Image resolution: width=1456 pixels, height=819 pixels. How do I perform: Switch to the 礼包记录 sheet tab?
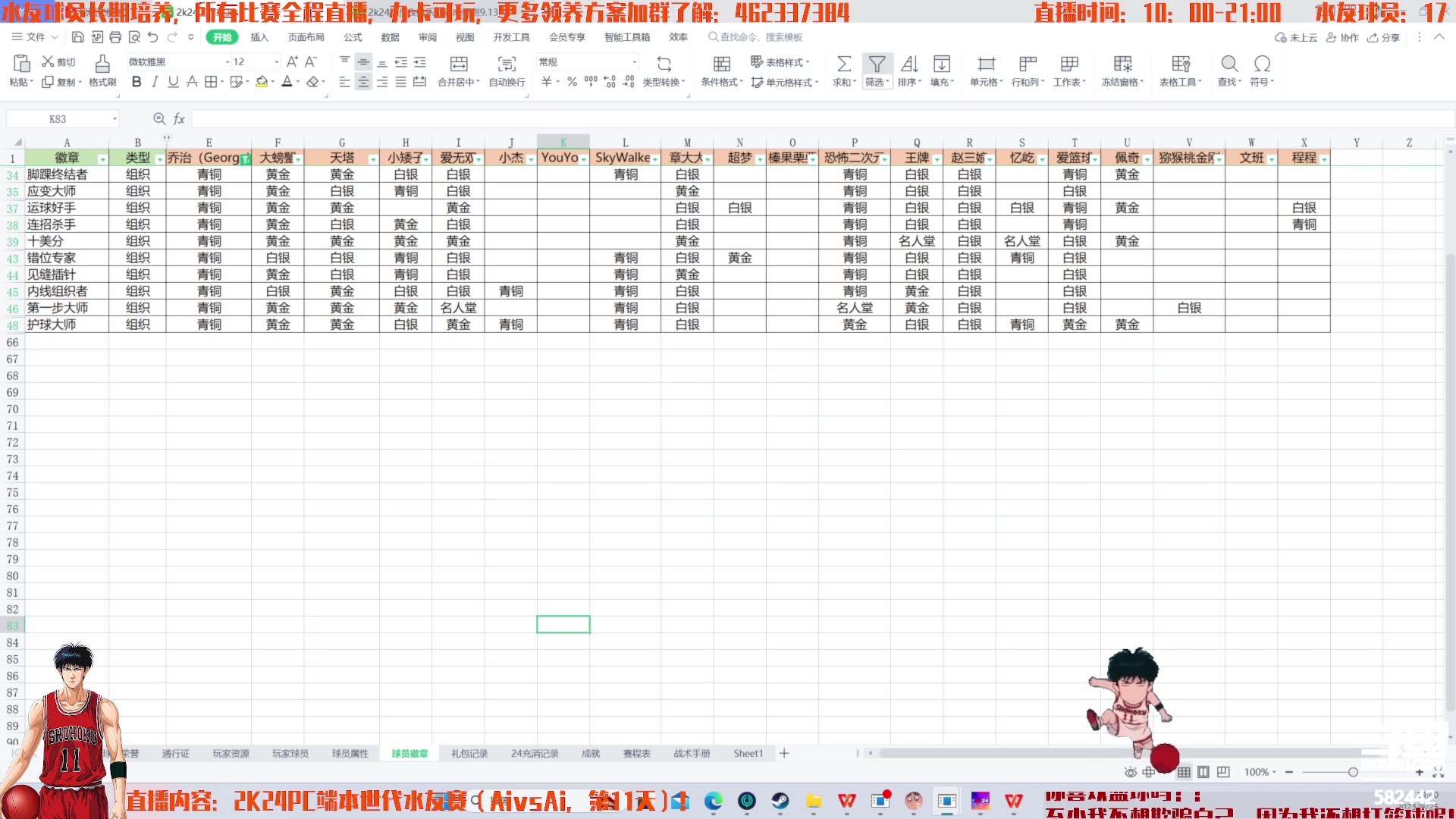click(469, 753)
